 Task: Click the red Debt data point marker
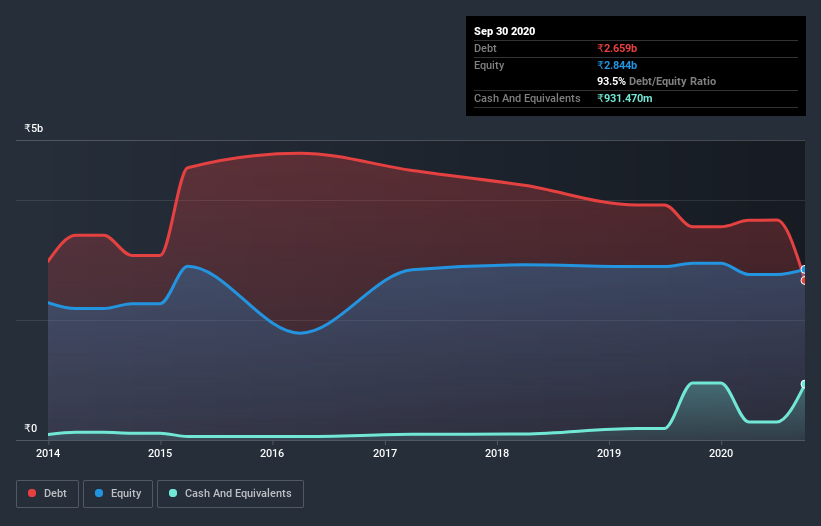[x=804, y=281]
